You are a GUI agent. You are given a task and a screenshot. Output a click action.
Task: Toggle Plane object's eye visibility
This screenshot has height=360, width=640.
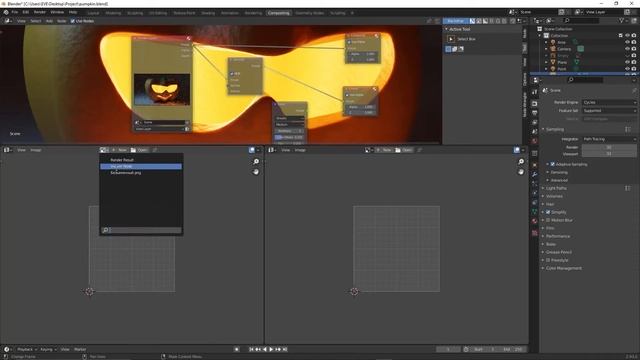tap(627, 62)
